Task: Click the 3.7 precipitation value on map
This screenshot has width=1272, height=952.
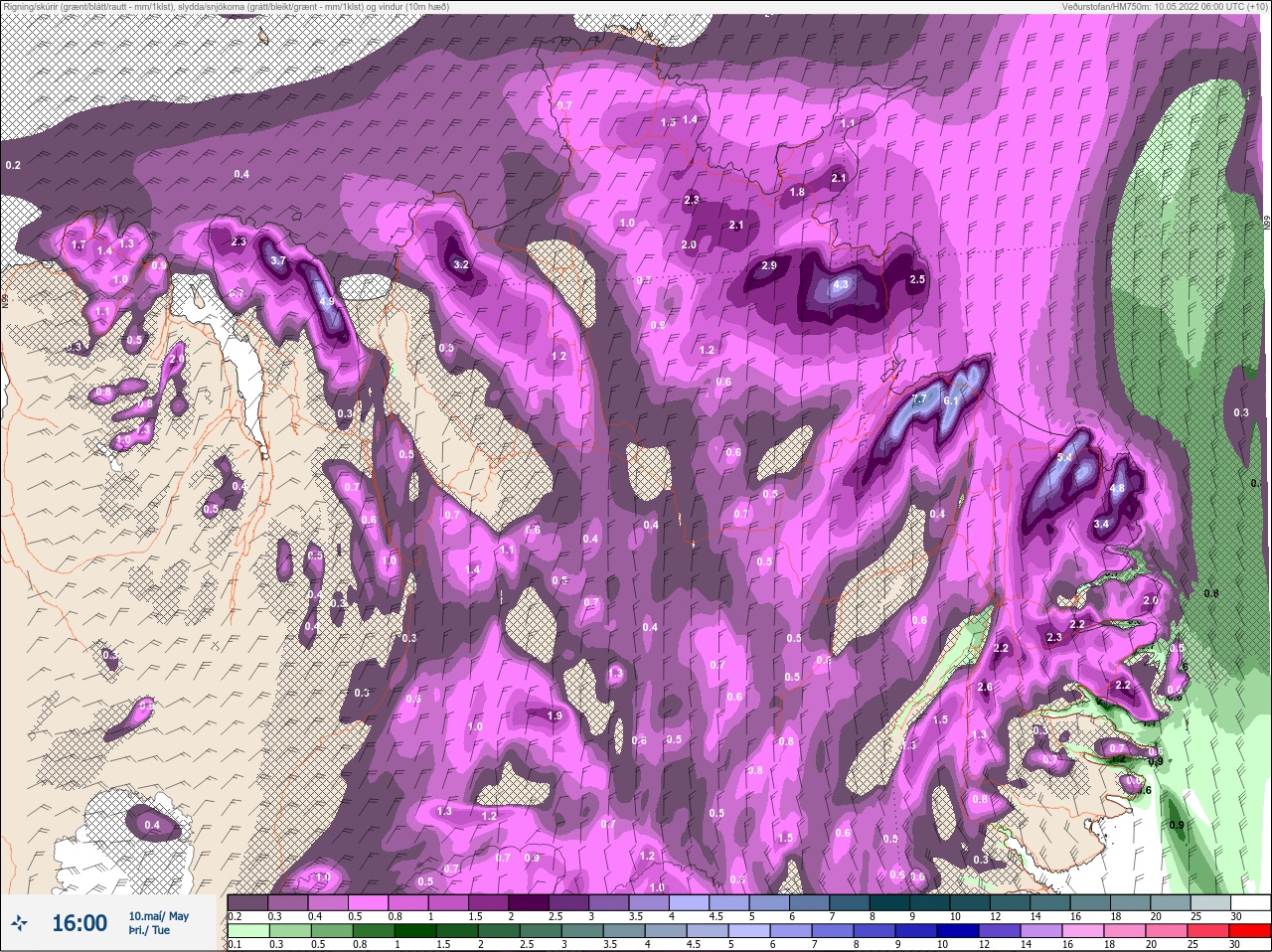Action: pyautogui.click(x=278, y=260)
